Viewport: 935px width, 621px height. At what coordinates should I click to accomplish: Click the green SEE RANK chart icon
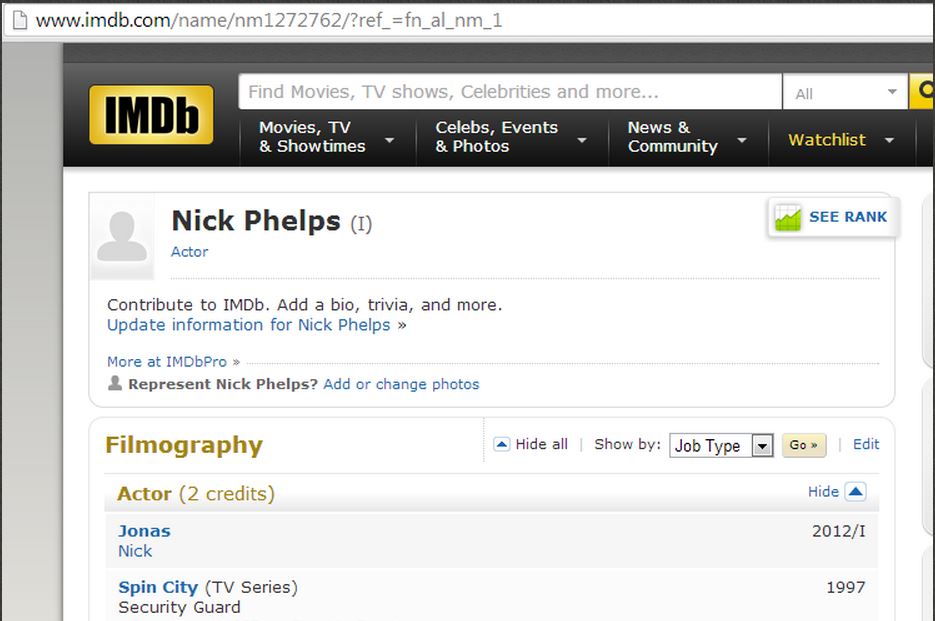pyautogui.click(x=788, y=217)
